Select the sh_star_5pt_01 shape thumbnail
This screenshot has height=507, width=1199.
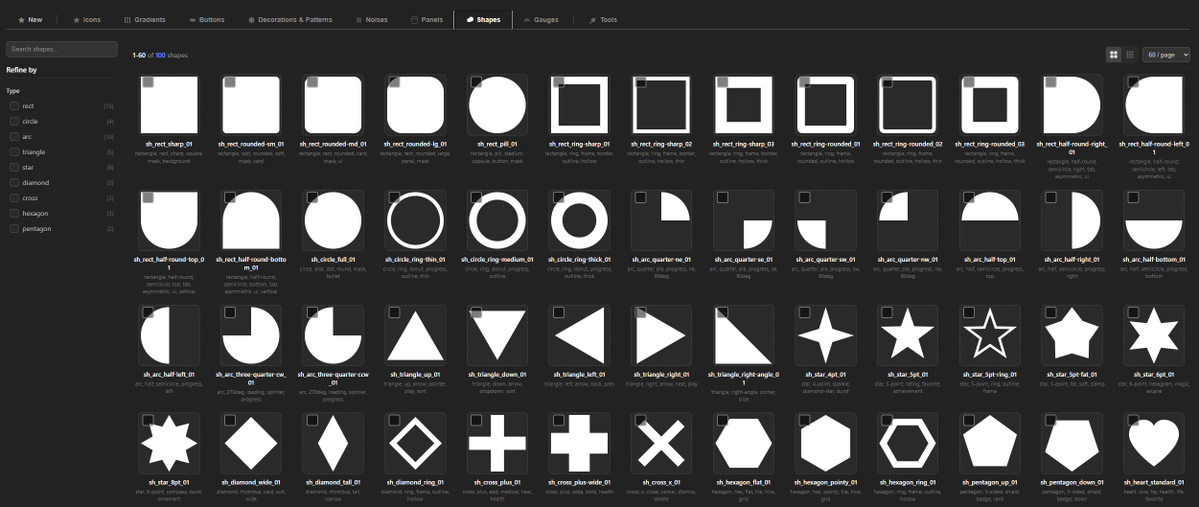pyautogui.click(x=907, y=335)
